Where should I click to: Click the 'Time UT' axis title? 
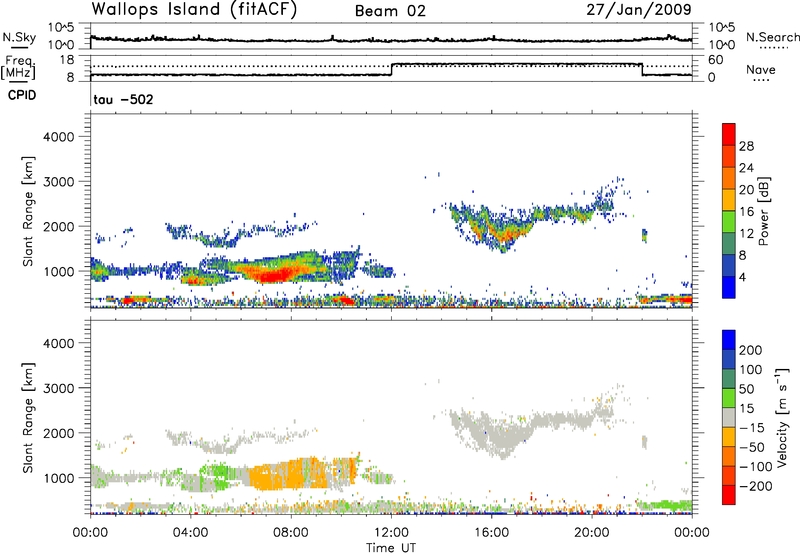391,548
